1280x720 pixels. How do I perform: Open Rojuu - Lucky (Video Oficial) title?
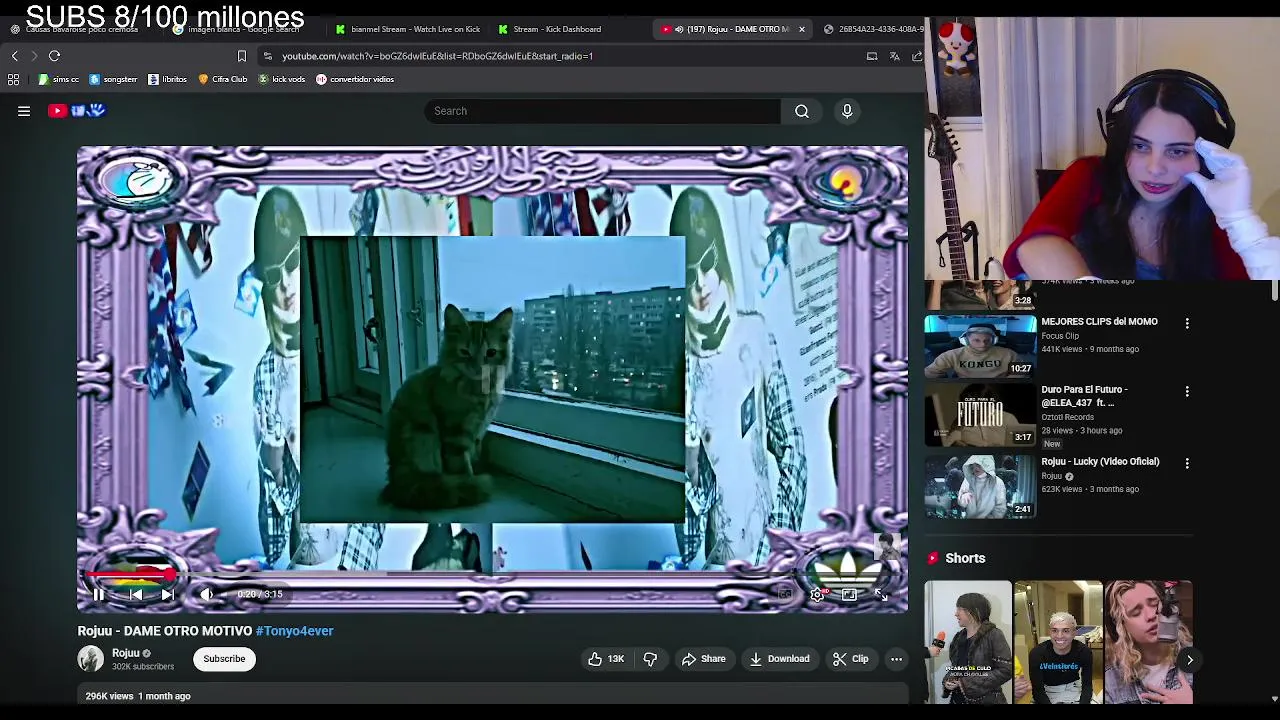(x=1100, y=462)
